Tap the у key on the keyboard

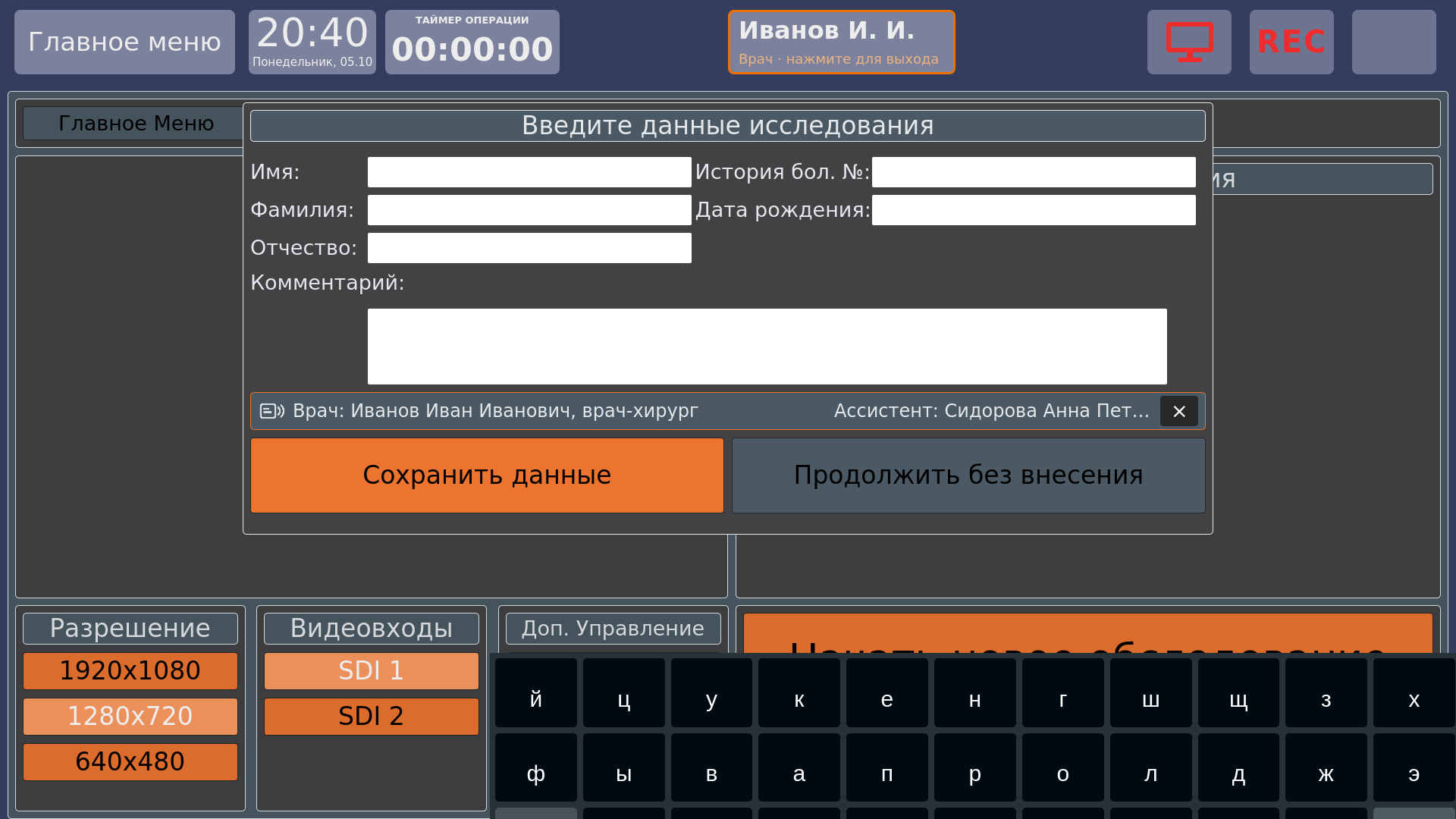click(711, 692)
